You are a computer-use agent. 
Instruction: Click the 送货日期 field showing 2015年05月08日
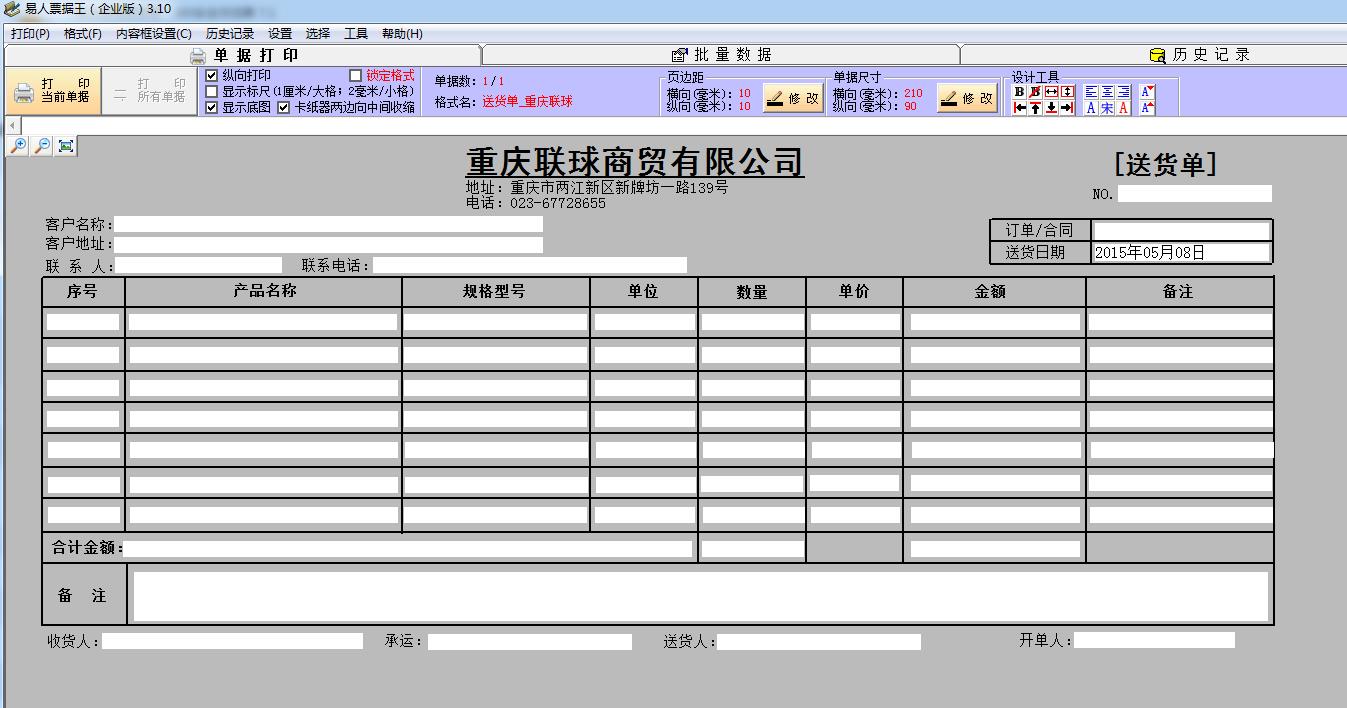pyautogui.click(x=1181, y=252)
